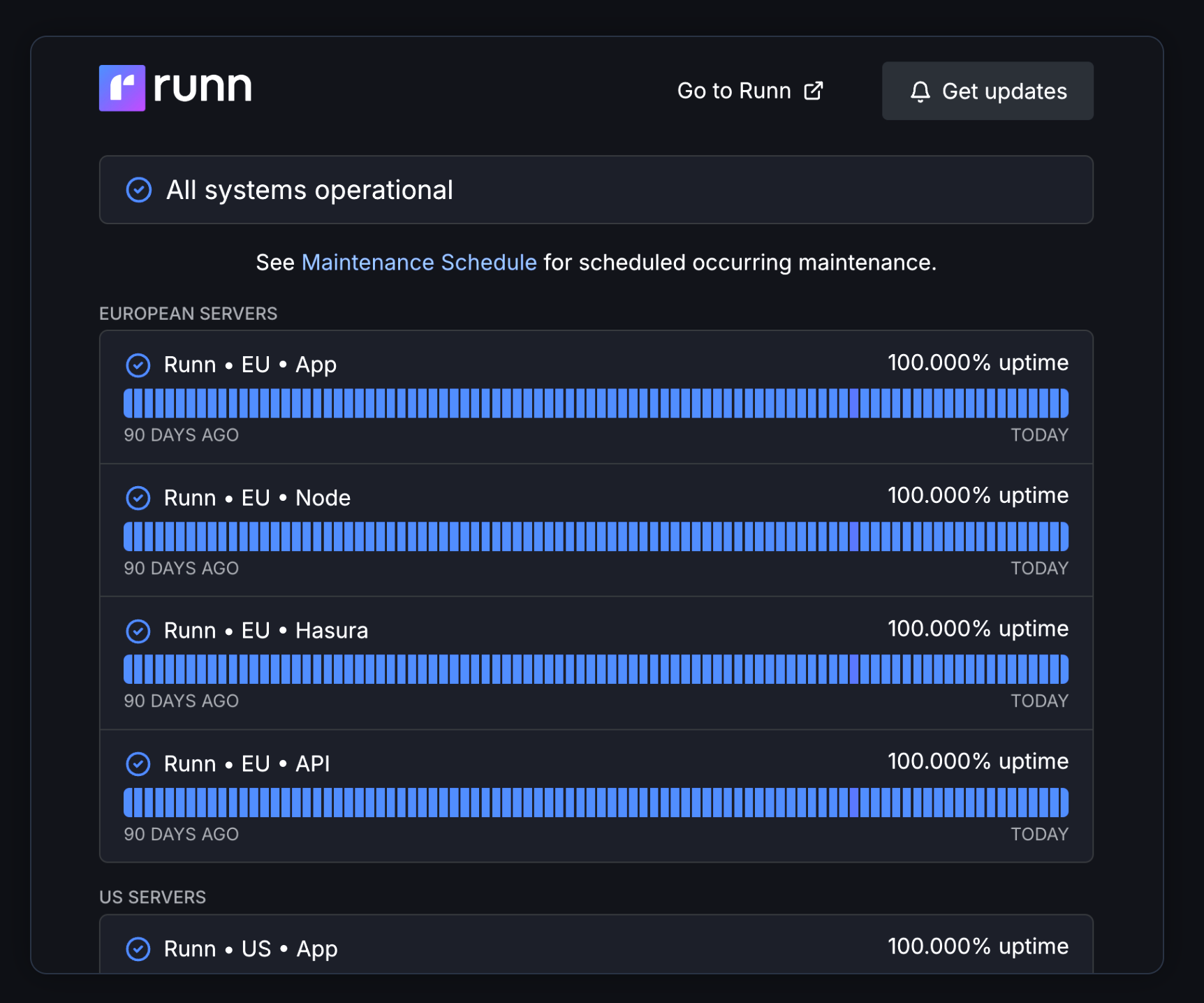1204x1003 pixels.
Task: Select the All systems operational banner text
Action: pos(309,190)
